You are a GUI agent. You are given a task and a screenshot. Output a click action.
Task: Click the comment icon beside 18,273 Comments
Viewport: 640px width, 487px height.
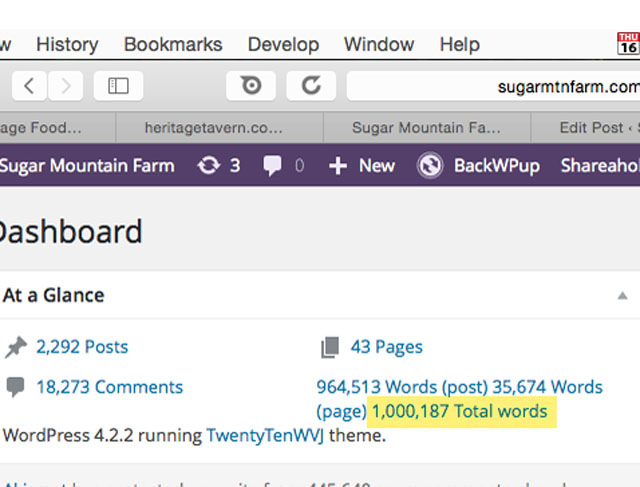(16, 387)
